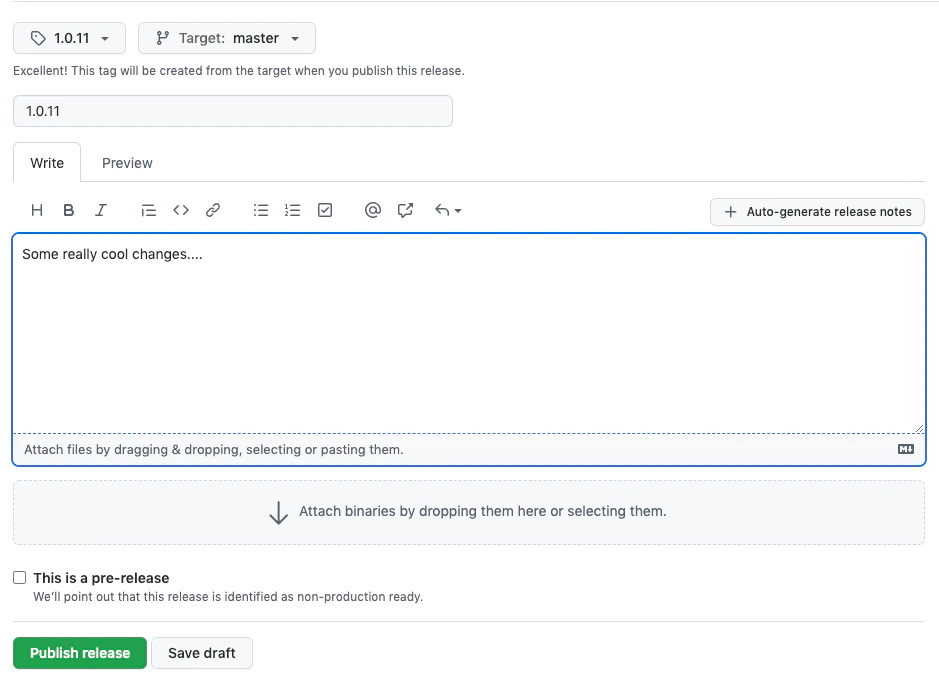Apply bold formatting to the release notes
Screen dimensions: 939x686
68,210
